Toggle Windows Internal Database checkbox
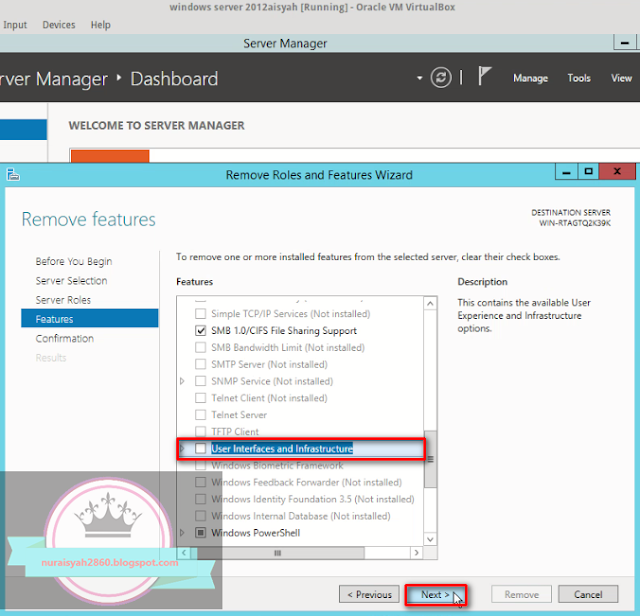Screen dimensions: 640x616 200,516
